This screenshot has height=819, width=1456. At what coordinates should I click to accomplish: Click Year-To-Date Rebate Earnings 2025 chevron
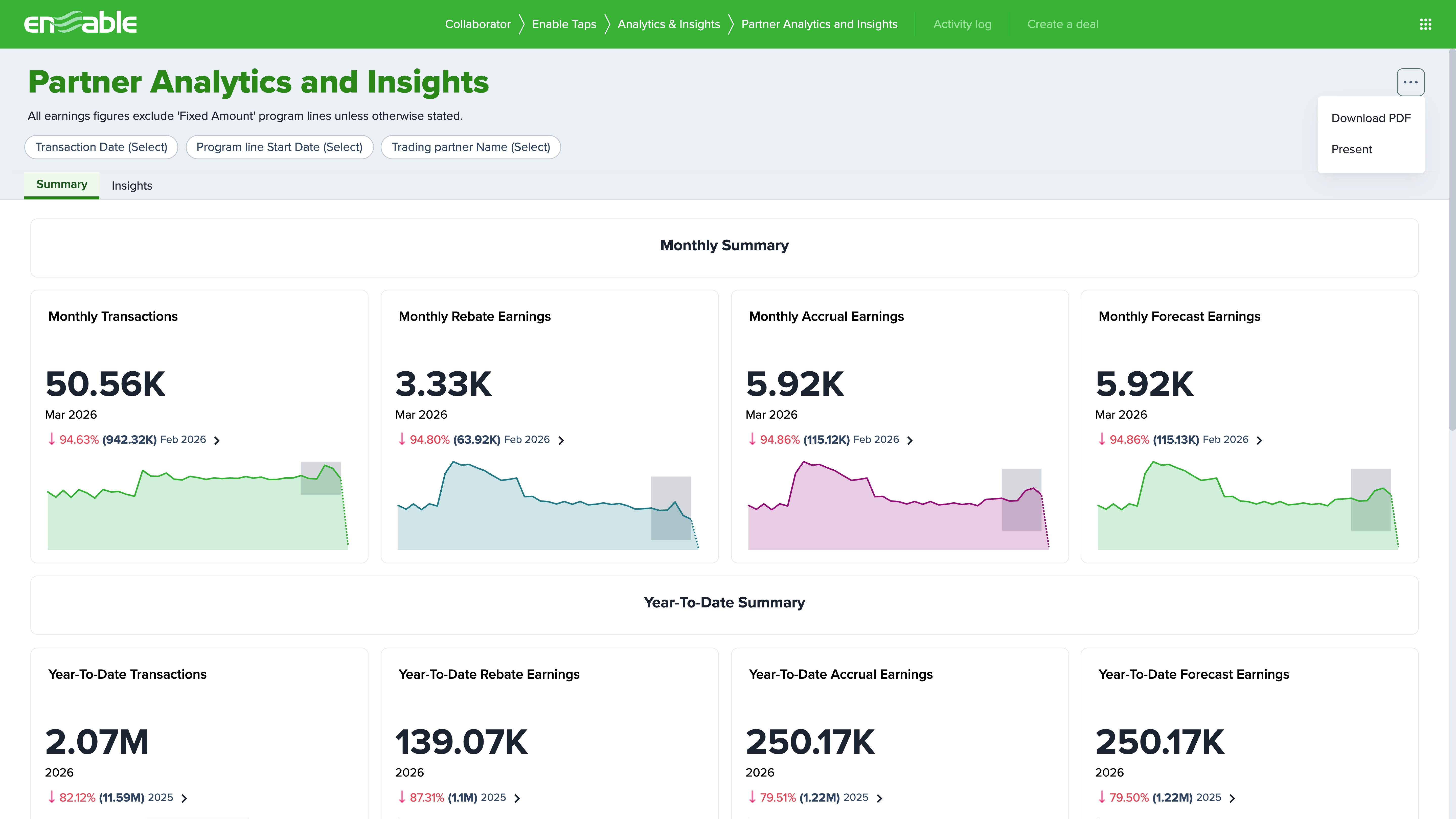517,798
